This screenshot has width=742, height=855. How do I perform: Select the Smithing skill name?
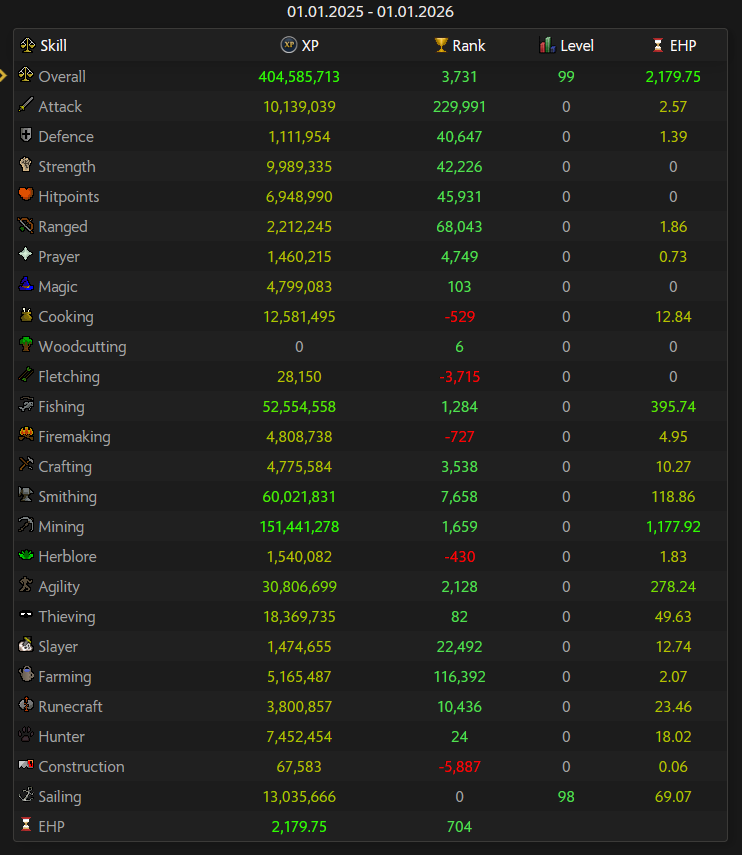tap(68, 497)
